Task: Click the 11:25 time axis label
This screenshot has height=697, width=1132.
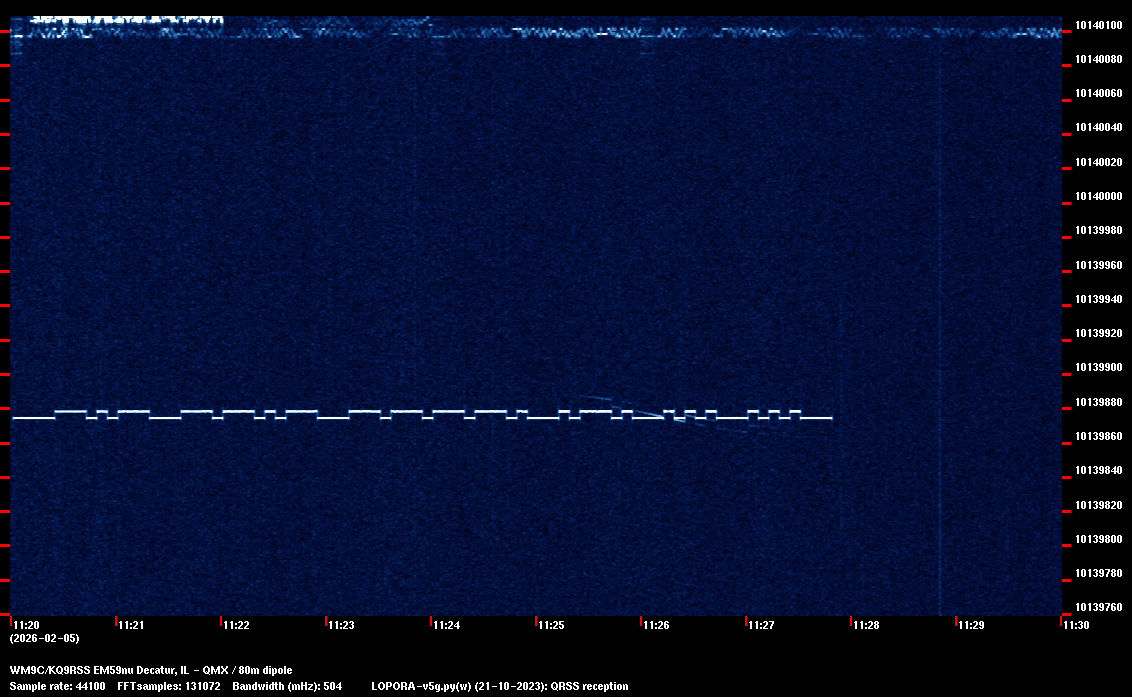Action: click(x=550, y=625)
